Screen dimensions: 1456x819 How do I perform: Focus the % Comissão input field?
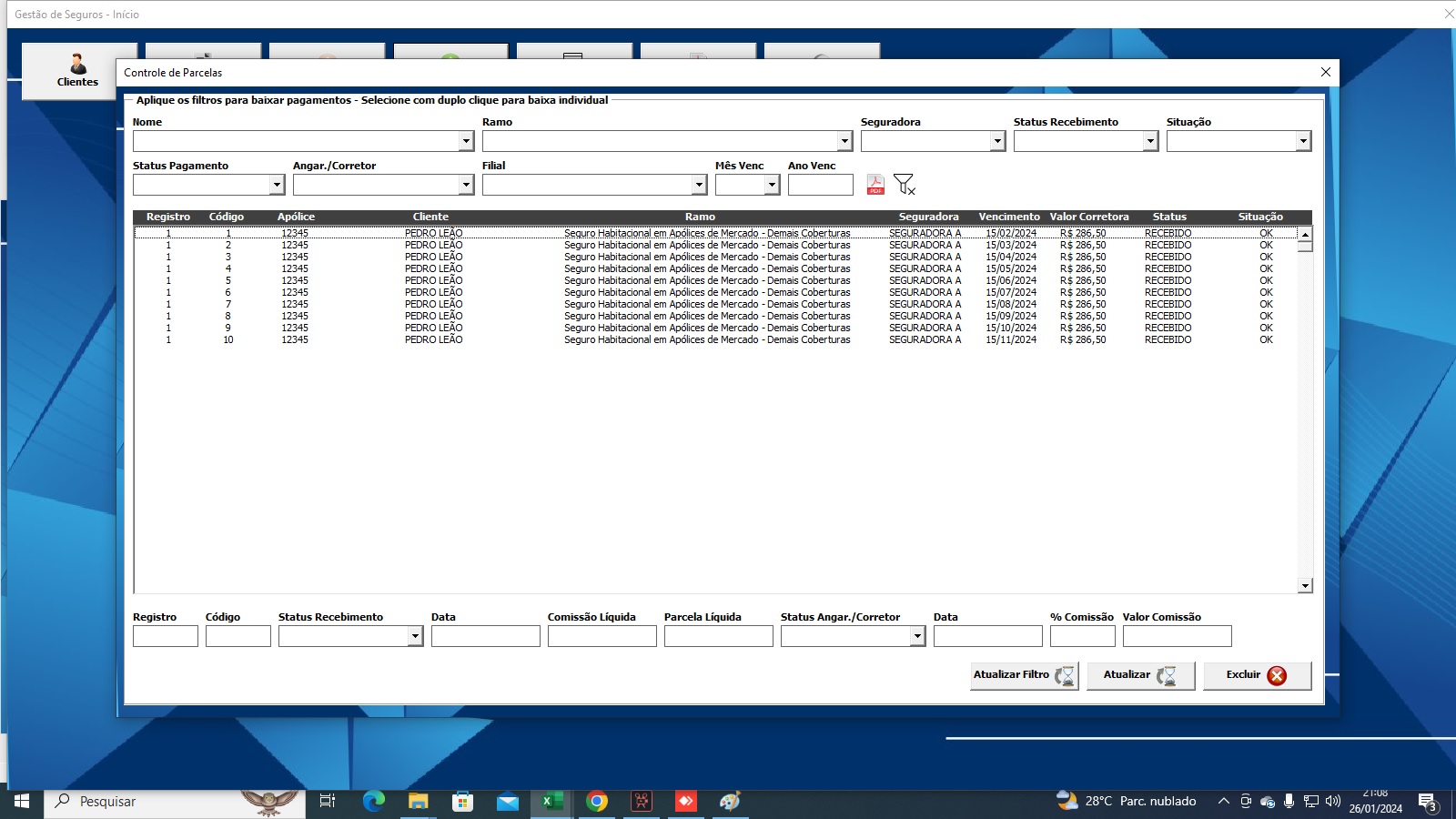coord(1083,636)
